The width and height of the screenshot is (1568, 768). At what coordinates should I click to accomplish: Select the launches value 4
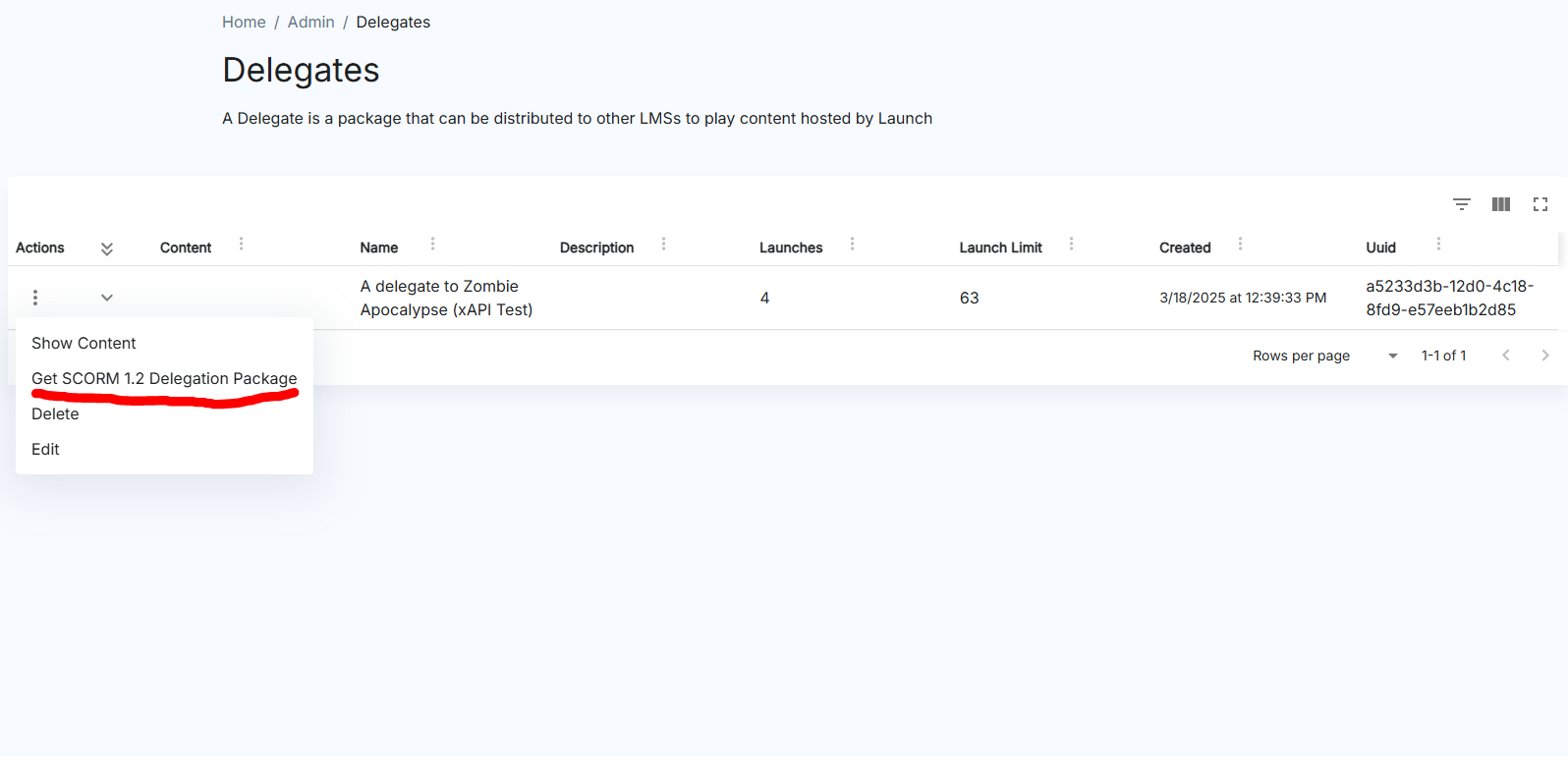pos(764,298)
